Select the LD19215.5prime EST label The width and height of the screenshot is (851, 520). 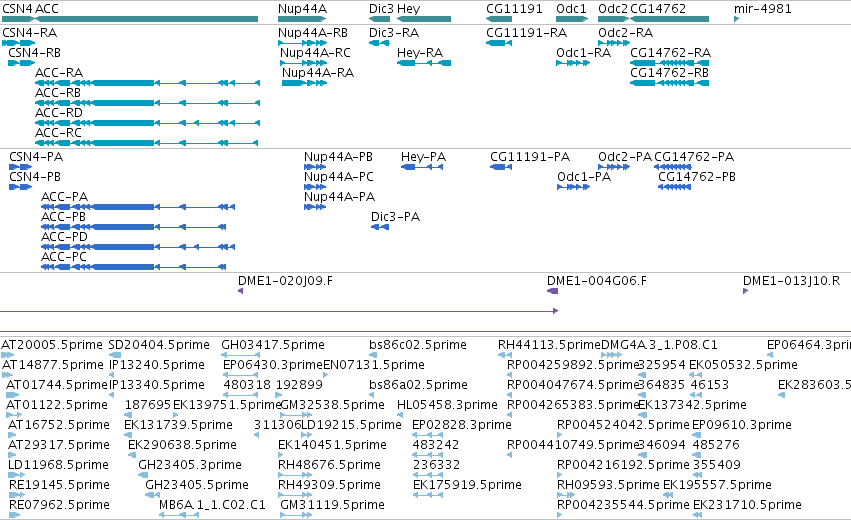click(x=351, y=425)
